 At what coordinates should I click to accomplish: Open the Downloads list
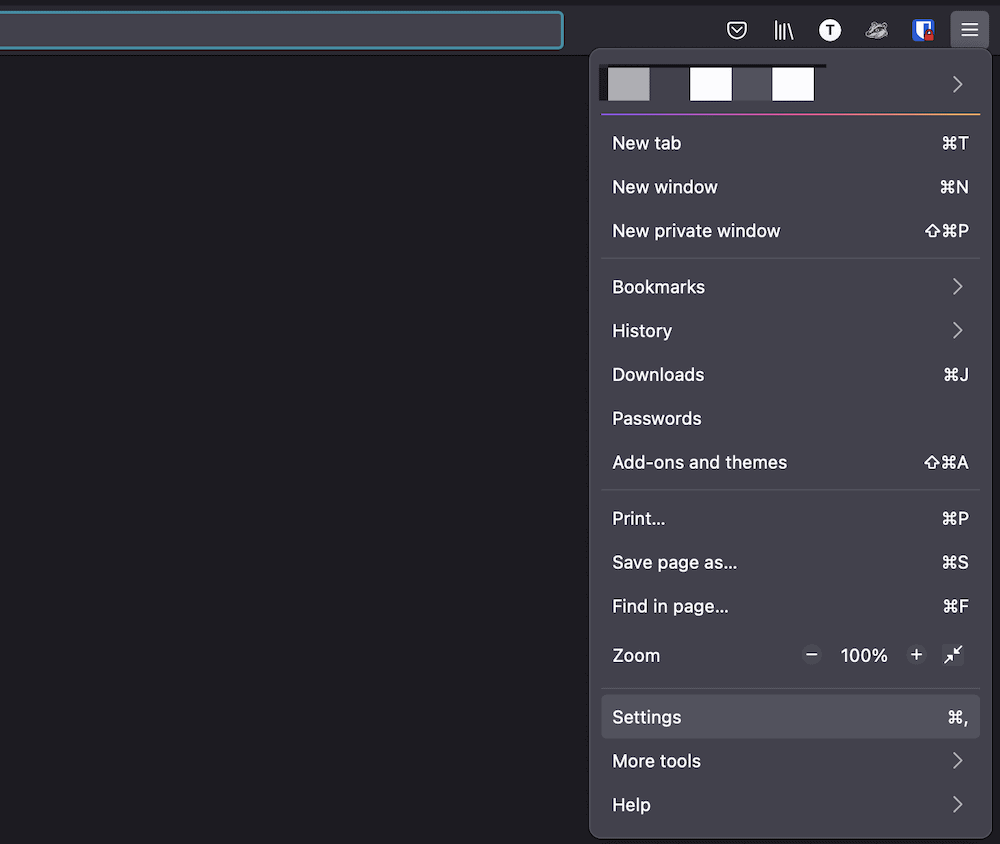click(658, 375)
